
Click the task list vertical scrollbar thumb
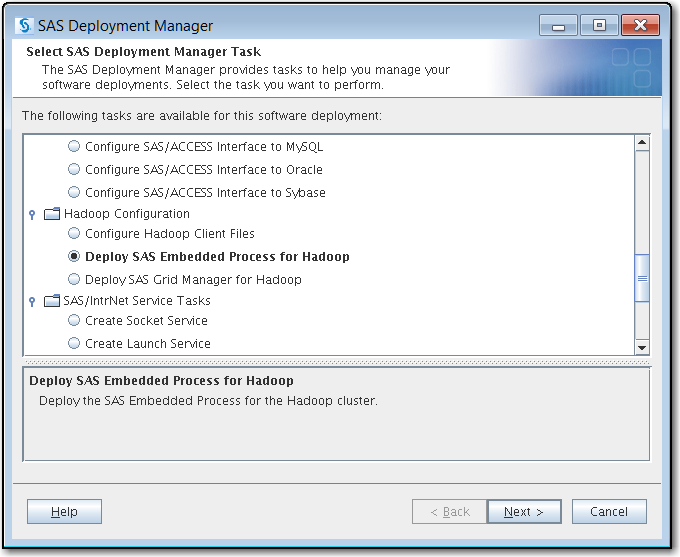[642, 278]
